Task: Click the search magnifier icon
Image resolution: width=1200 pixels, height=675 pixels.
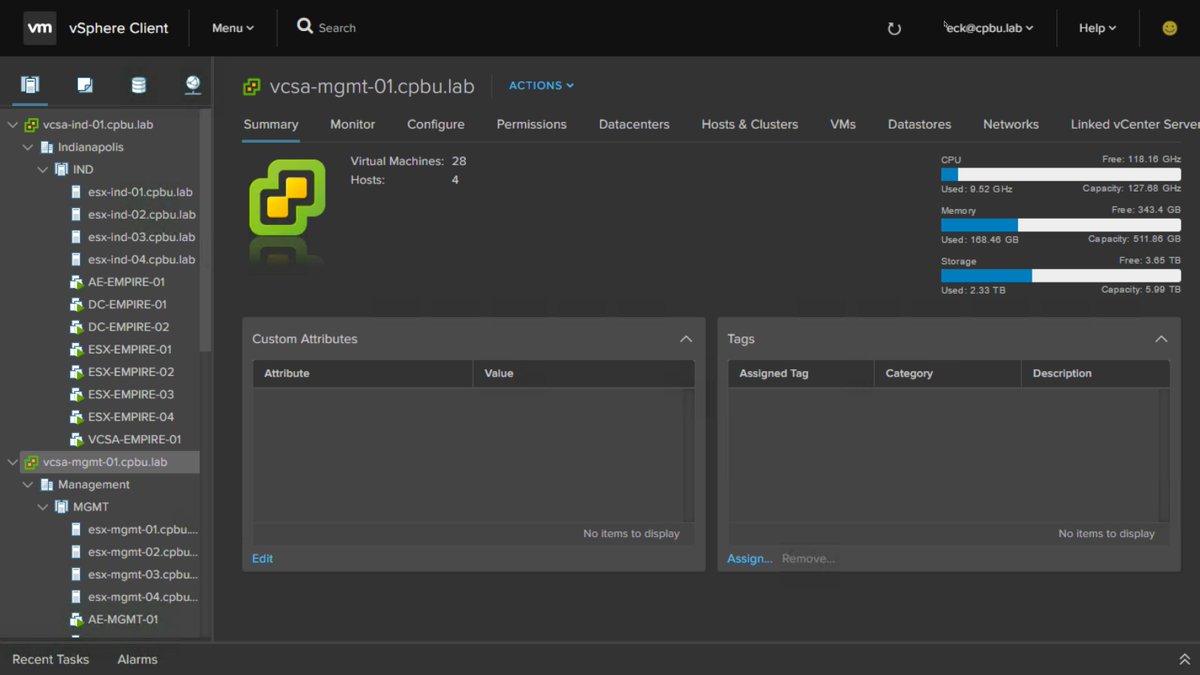Action: coord(305,27)
